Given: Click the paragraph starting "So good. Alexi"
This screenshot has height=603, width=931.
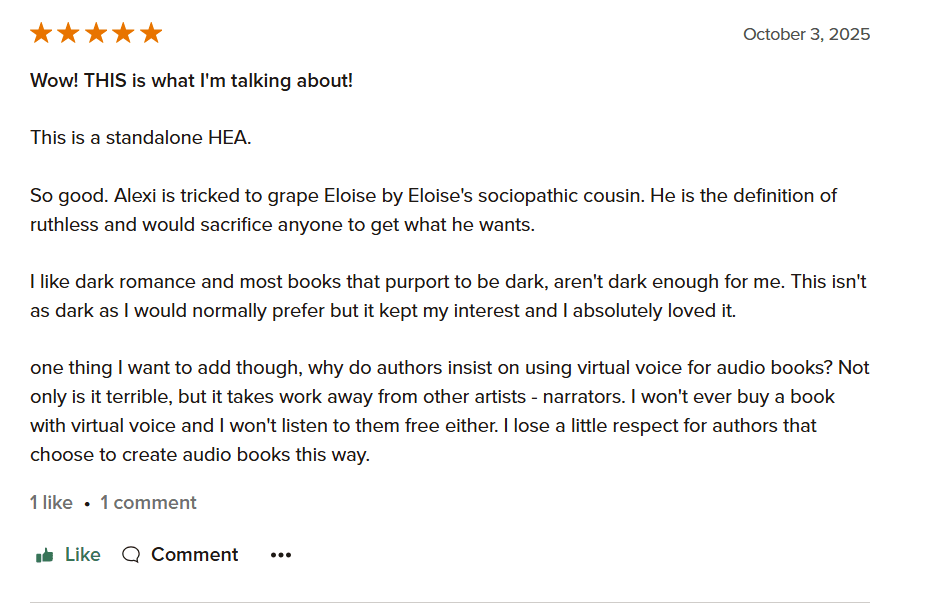Looking at the screenshot, I should (433, 210).
